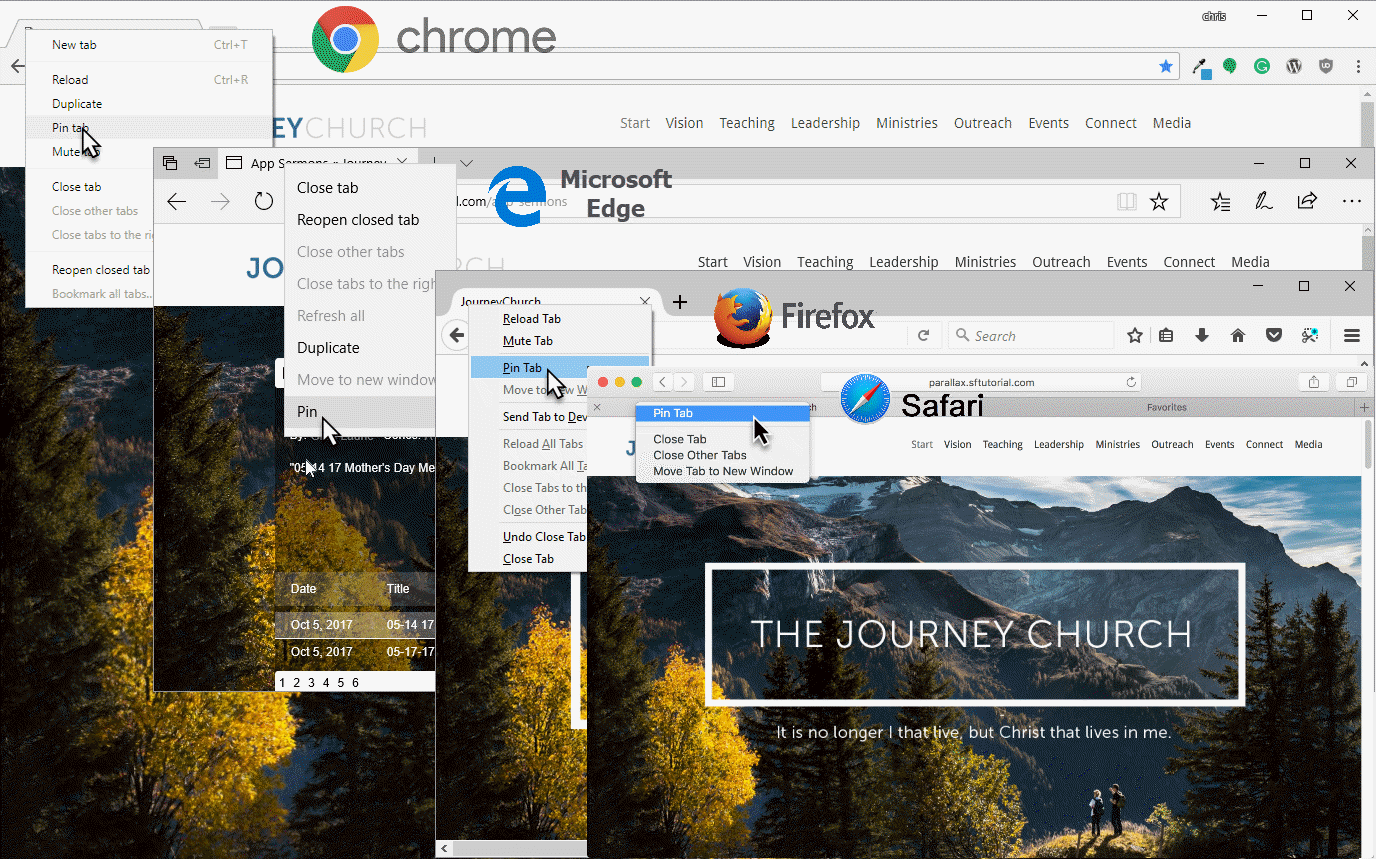The width and height of the screenshot is (1376, 859).
Task: Open Chrome's three-dot menu
Action: (x=1359, y=66)
